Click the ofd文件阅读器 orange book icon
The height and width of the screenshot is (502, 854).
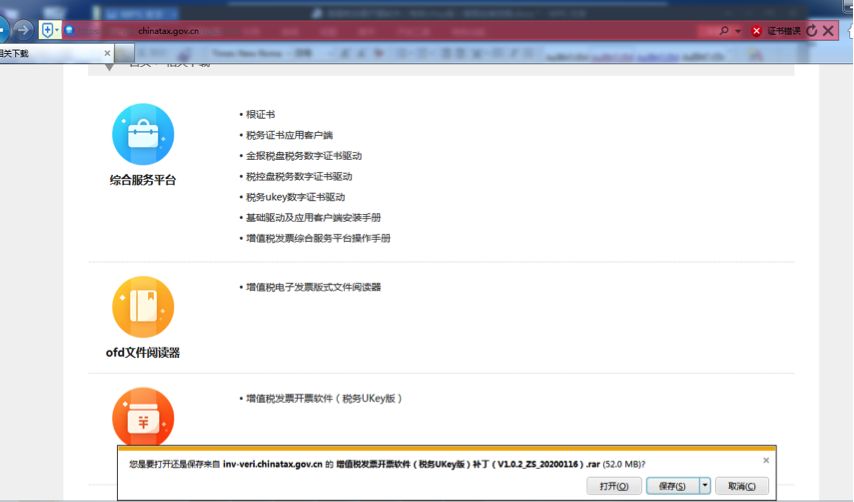point(143,307)
